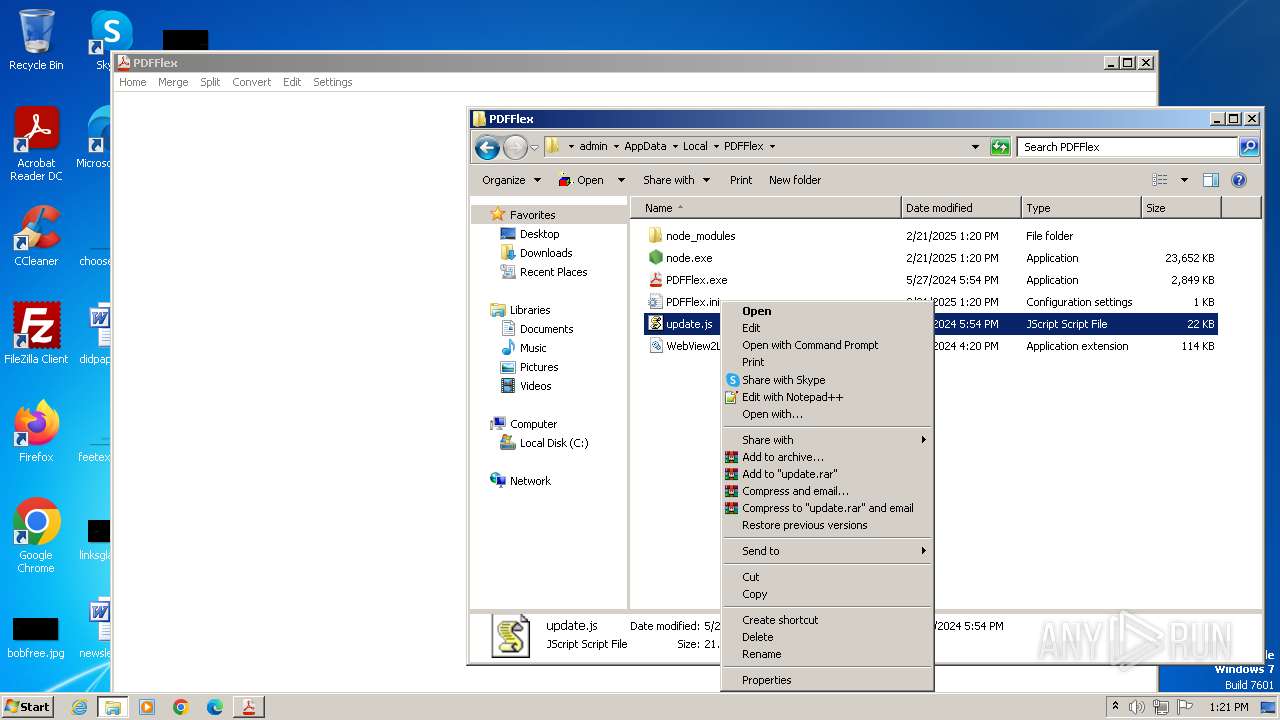The width and height of the screenshot is (1280, 720).
Task: Select the PDFFlex.exe file icon
Action: [x=656, y=280]
